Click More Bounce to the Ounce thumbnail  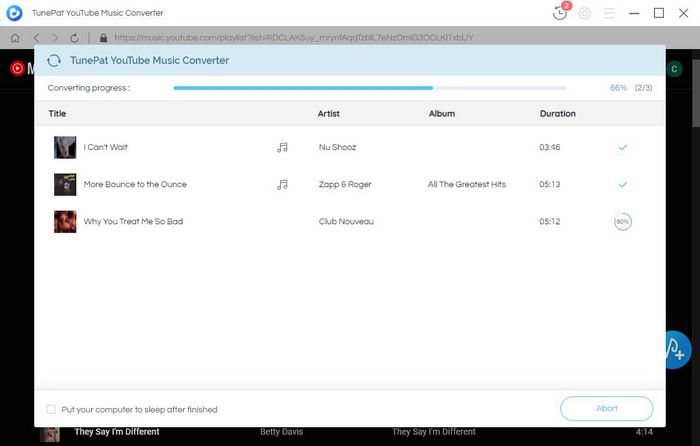point(65,184)
